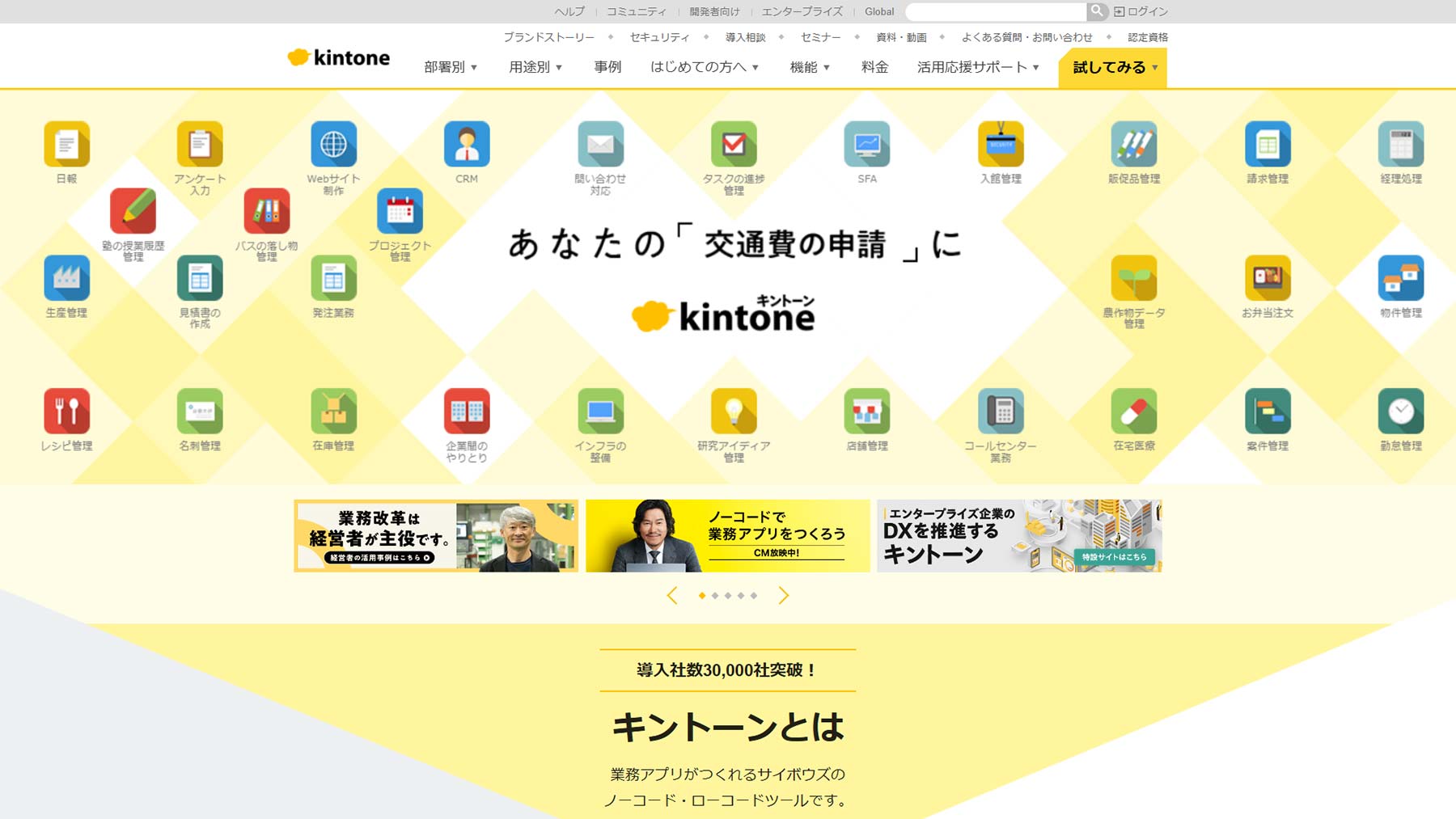Select セキュリティ in sub navigation

click(659, 37)
